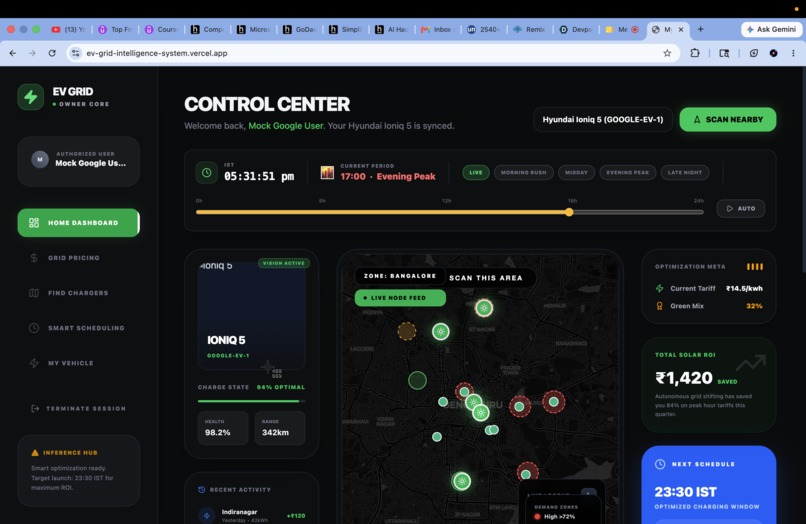Open the browser extensions puzzle icon

695,53
